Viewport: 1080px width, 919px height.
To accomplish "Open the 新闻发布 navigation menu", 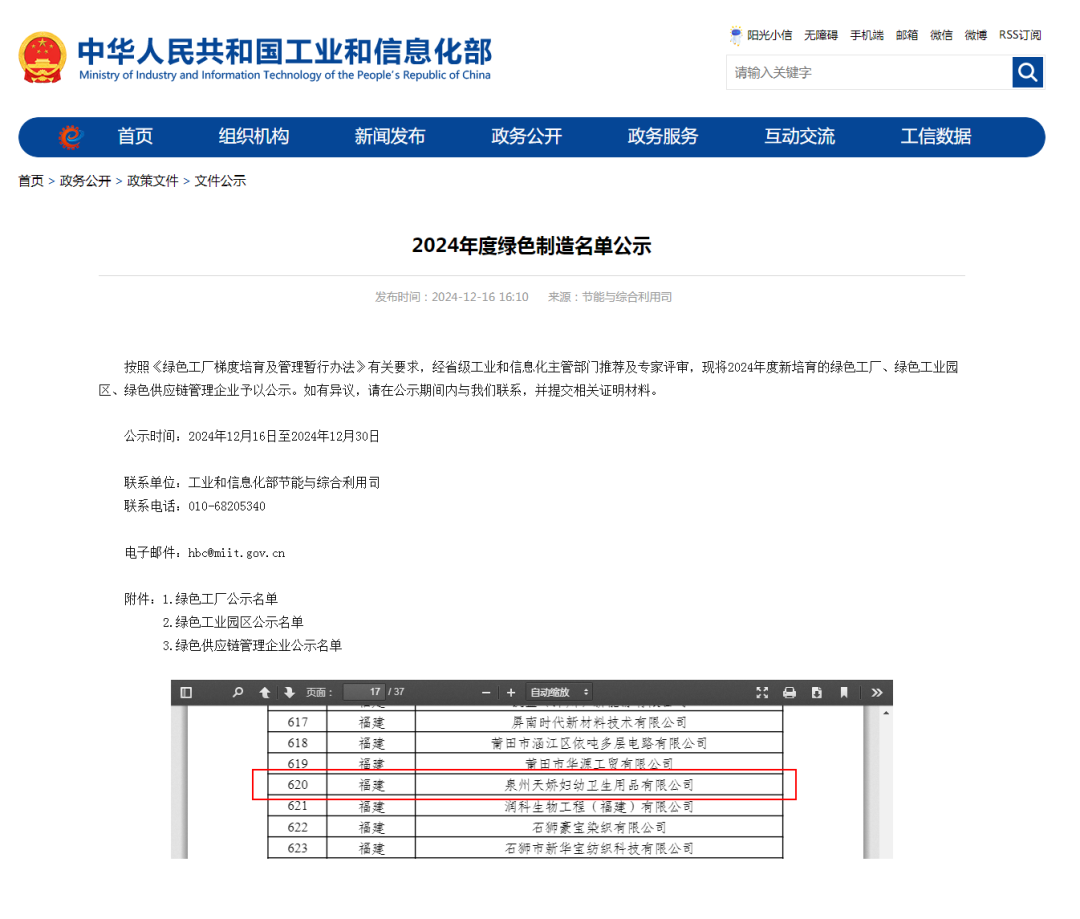I will (x=390, y=137).
